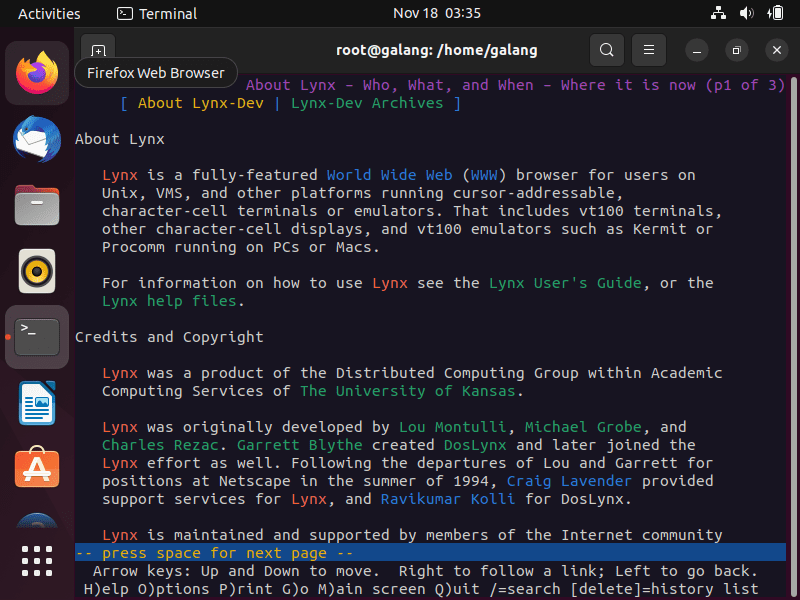
Task: Click the 'Arrow keys: Up and Down to move' help line
Action: click(x=425, y=571)
